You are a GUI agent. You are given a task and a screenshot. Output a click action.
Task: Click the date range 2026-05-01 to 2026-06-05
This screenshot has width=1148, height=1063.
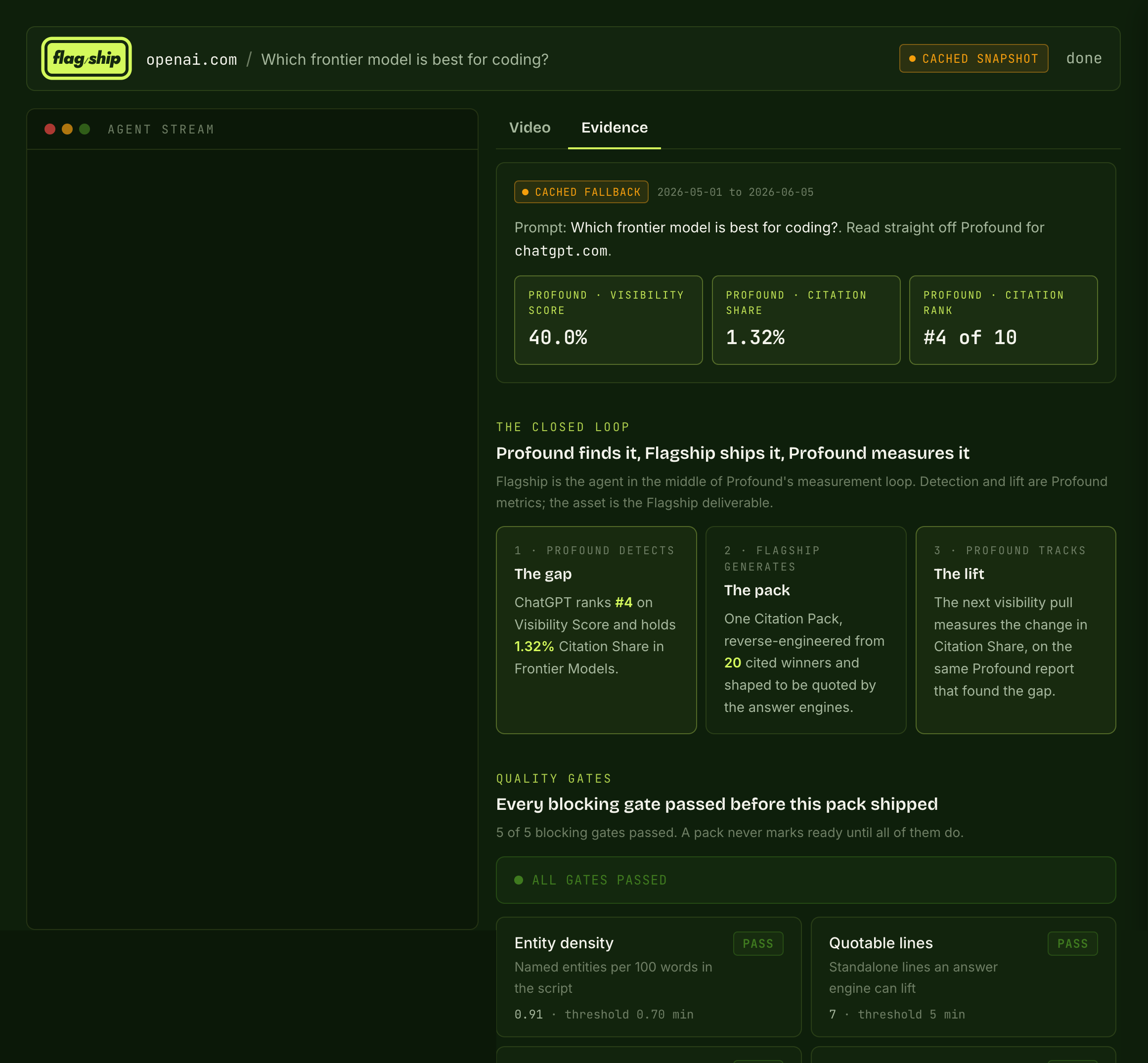[735, 192]
